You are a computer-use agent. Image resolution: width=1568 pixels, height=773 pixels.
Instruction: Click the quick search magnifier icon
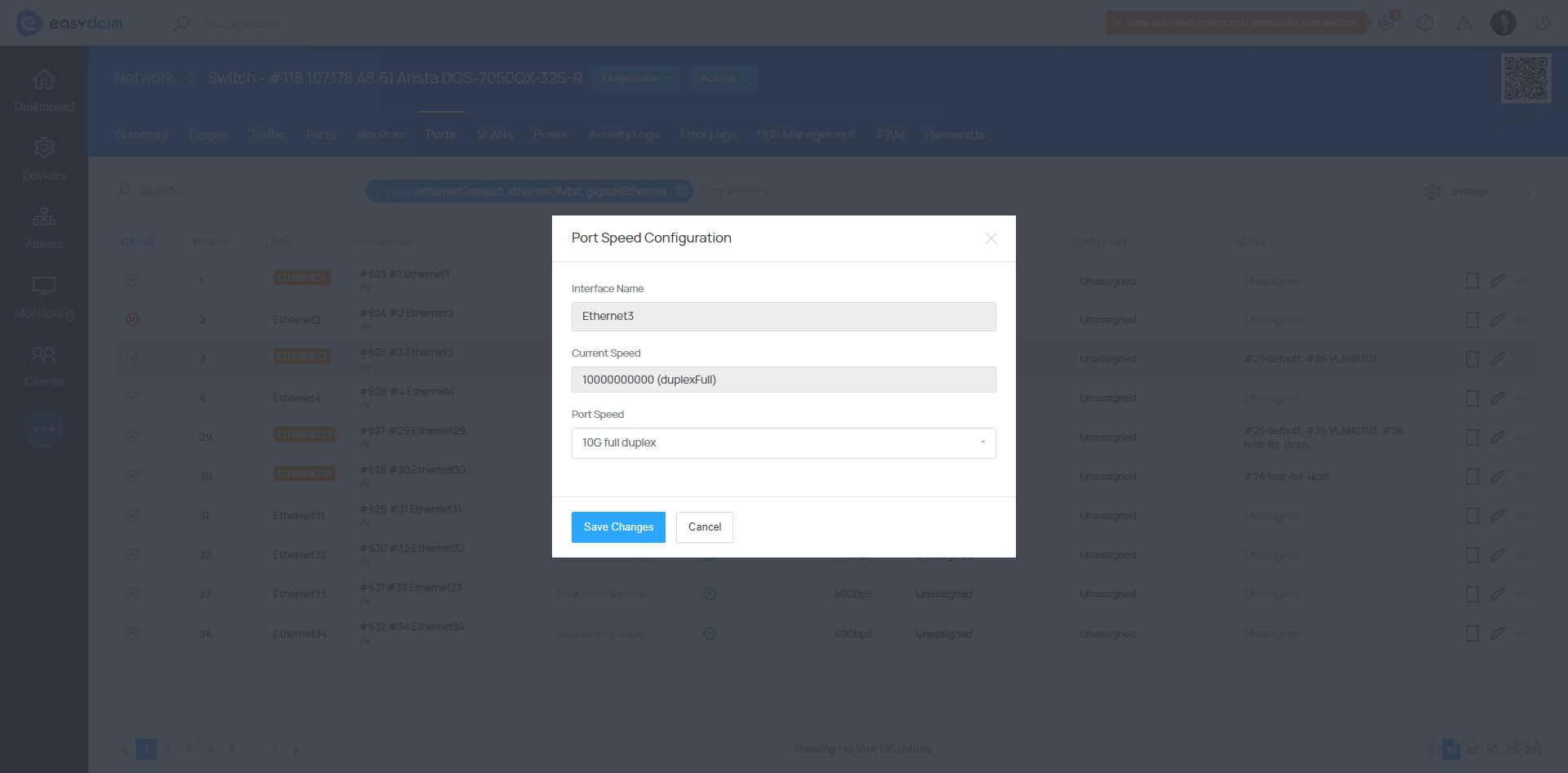pyautogui.click(x=181, y=23)
